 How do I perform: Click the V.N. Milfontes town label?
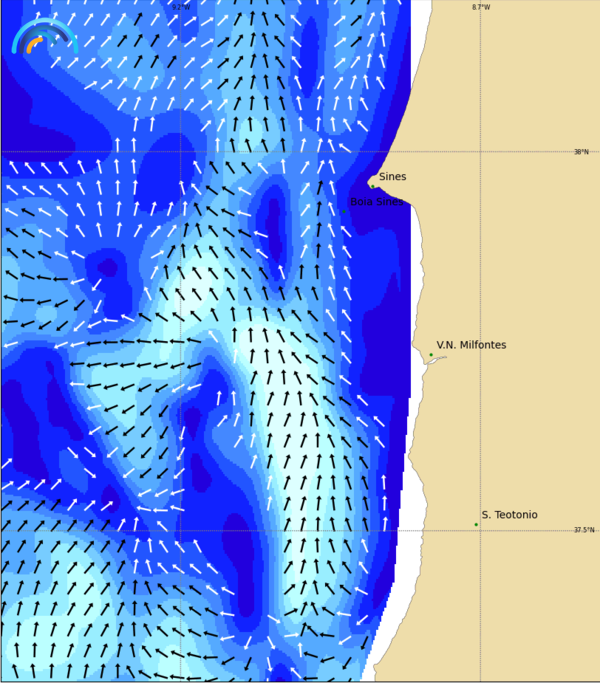tap(471, 345)
